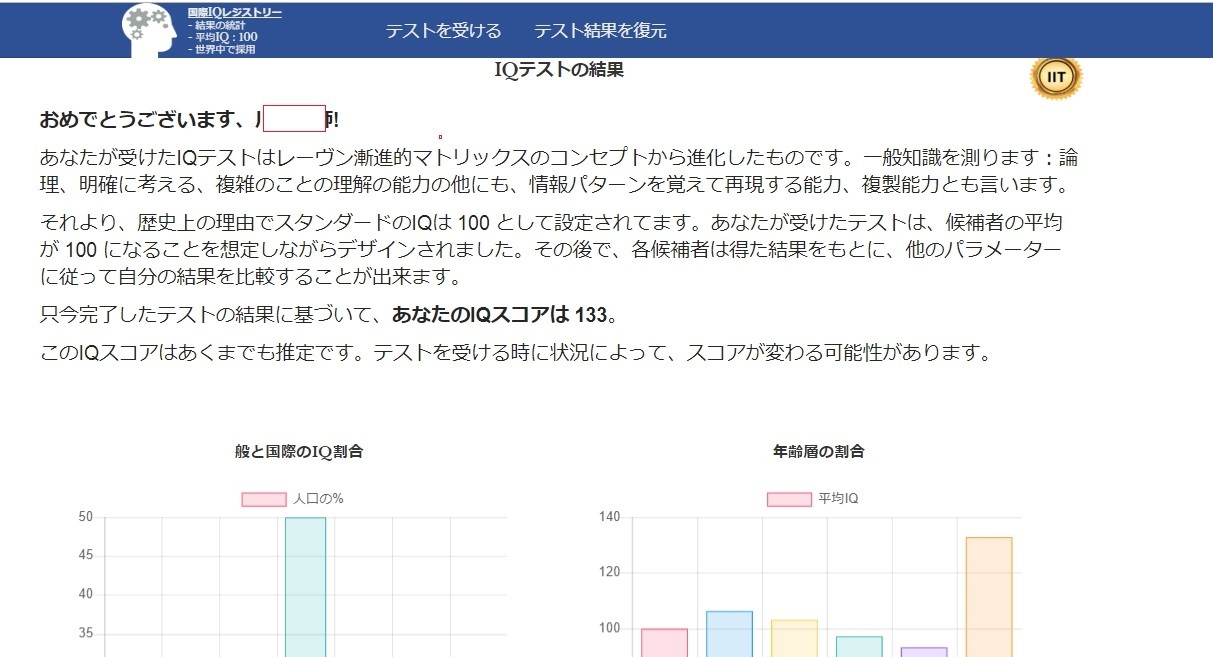Click the IQテストの結果 heading
Image resolution: width=1213 pixels, height=657 pixels.
coord(560,70)
